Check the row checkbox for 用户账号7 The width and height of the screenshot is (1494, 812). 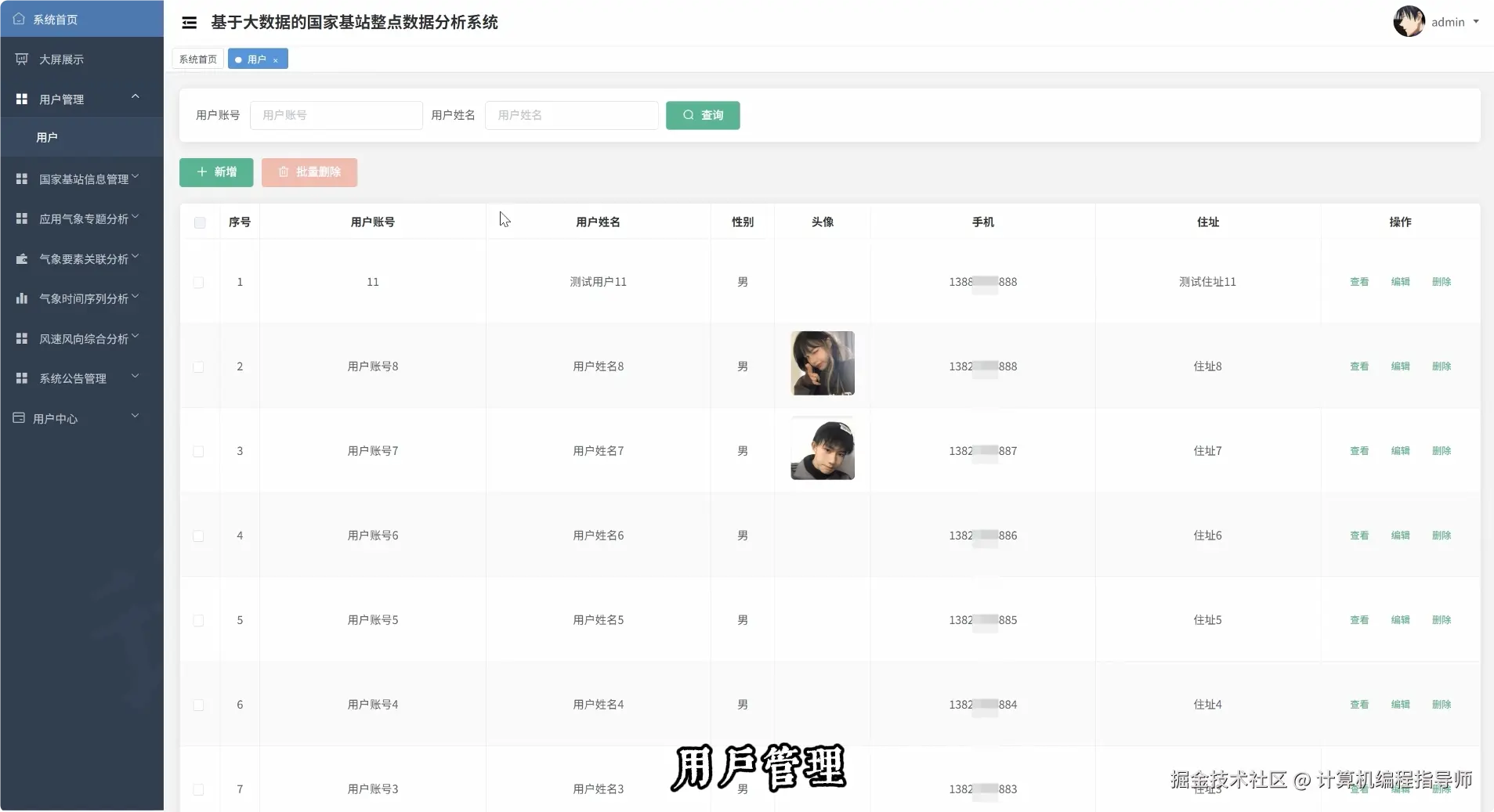(x=199, y=451)
